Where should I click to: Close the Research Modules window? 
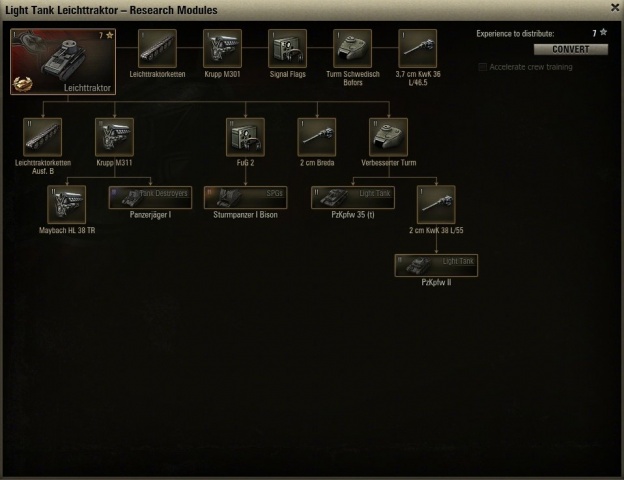pyautogui.click(x=615, y=8)
